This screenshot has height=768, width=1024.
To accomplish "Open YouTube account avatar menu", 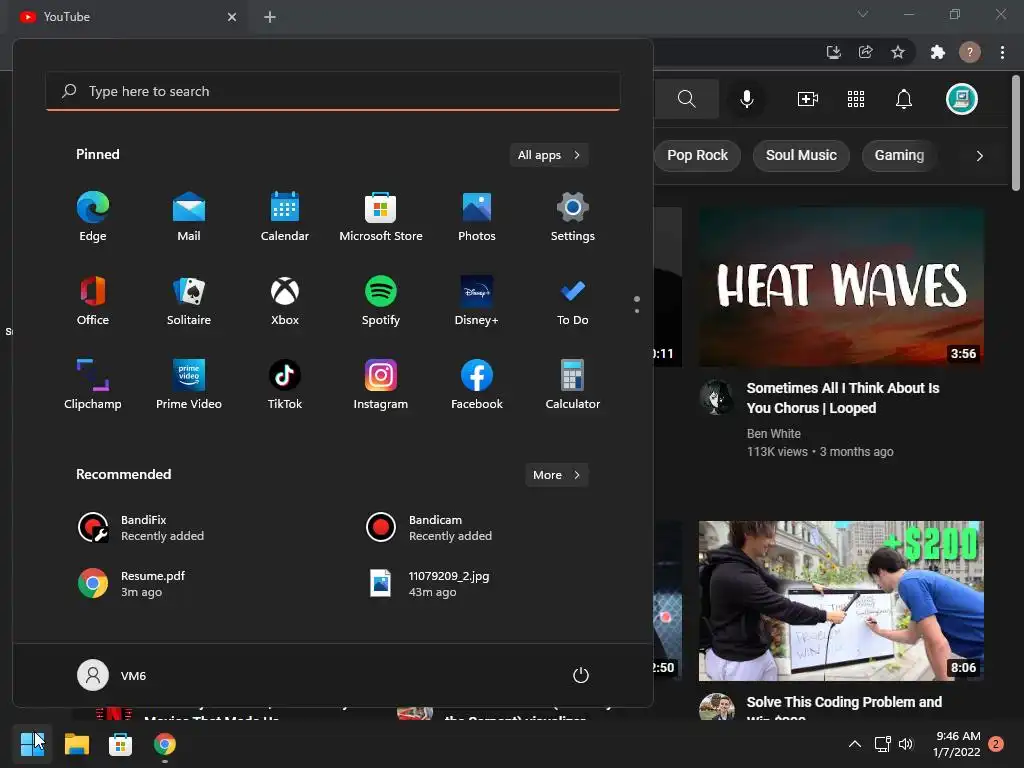I will [961, 99].
